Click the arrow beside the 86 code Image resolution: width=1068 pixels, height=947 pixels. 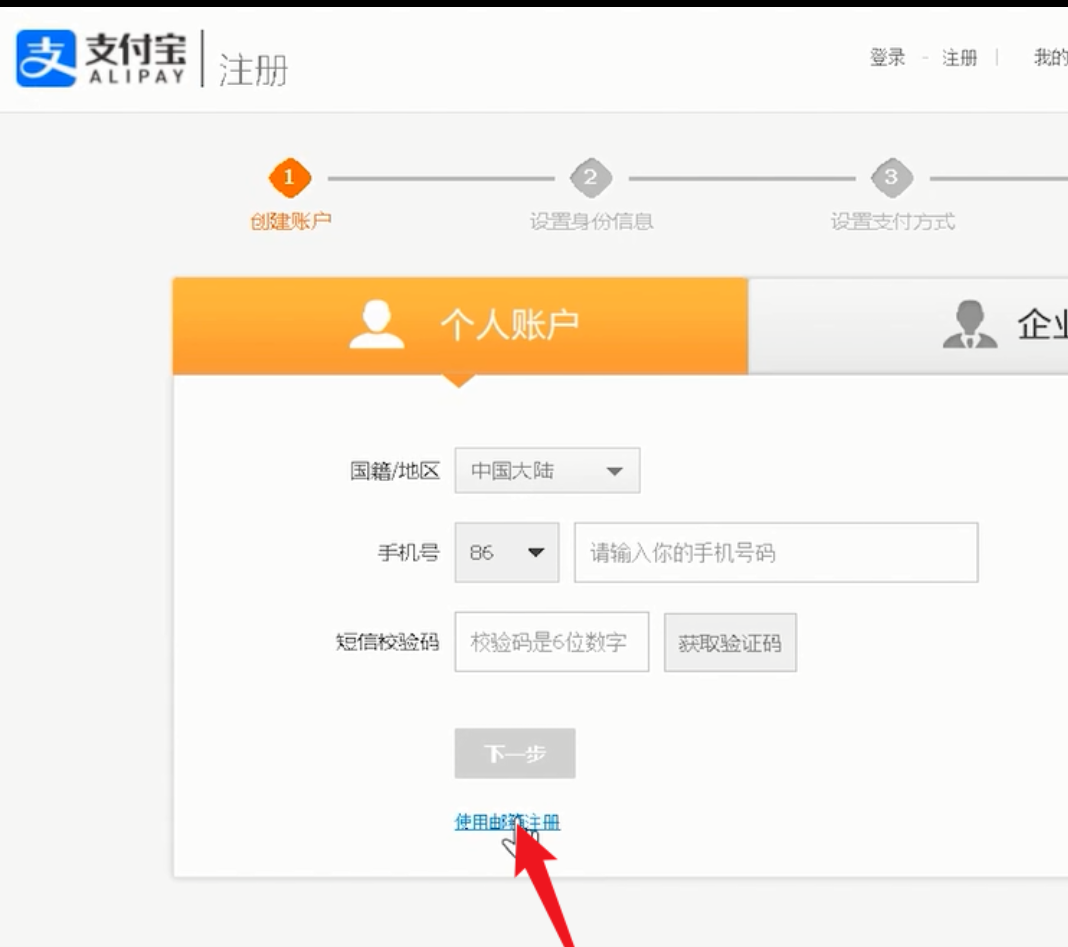pyautogui.click(x=536, y=552)
